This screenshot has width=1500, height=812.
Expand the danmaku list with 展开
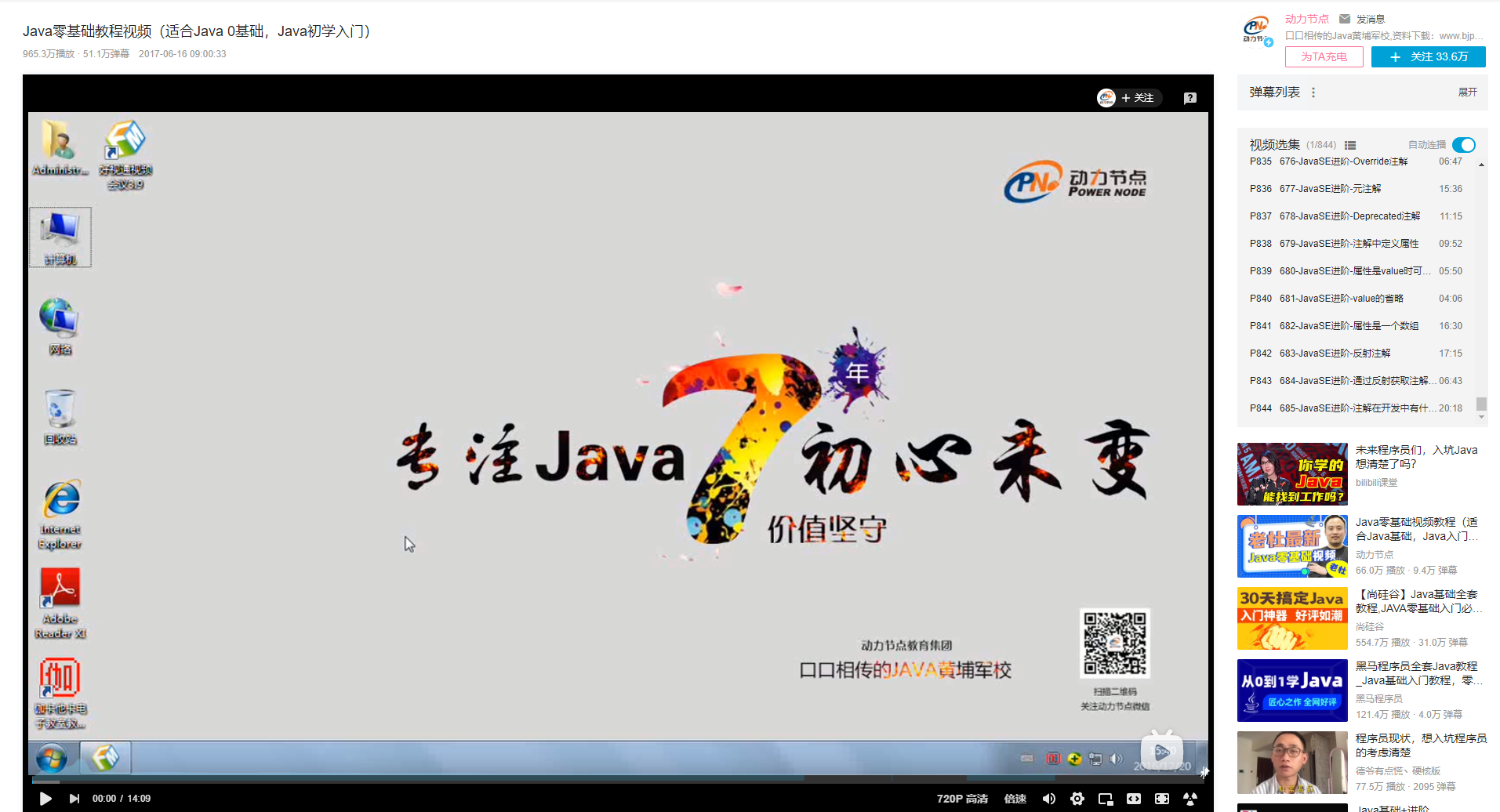click(1467, 92)
